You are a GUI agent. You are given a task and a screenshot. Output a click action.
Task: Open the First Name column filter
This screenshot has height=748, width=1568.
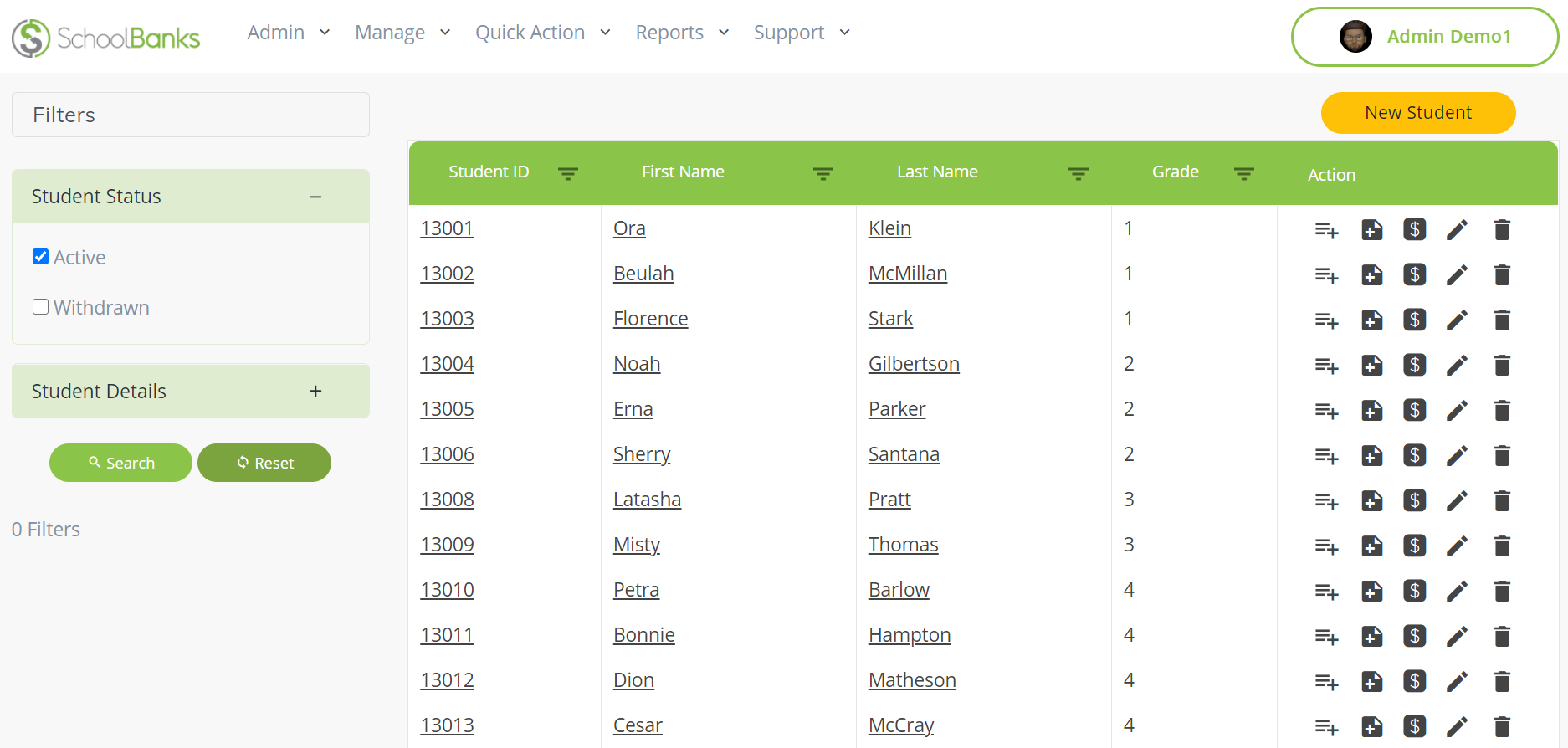click(x=823, y=173)
